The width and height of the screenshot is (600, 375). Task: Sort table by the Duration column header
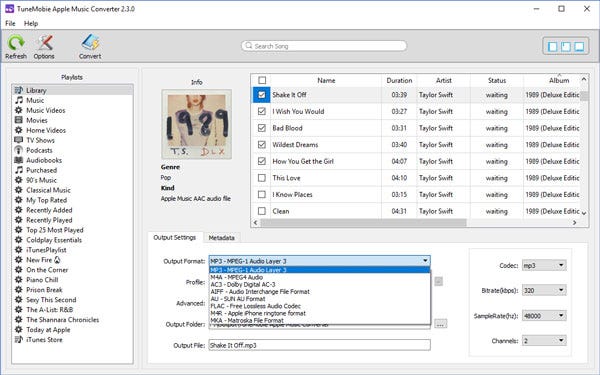[x=399, y=80]
